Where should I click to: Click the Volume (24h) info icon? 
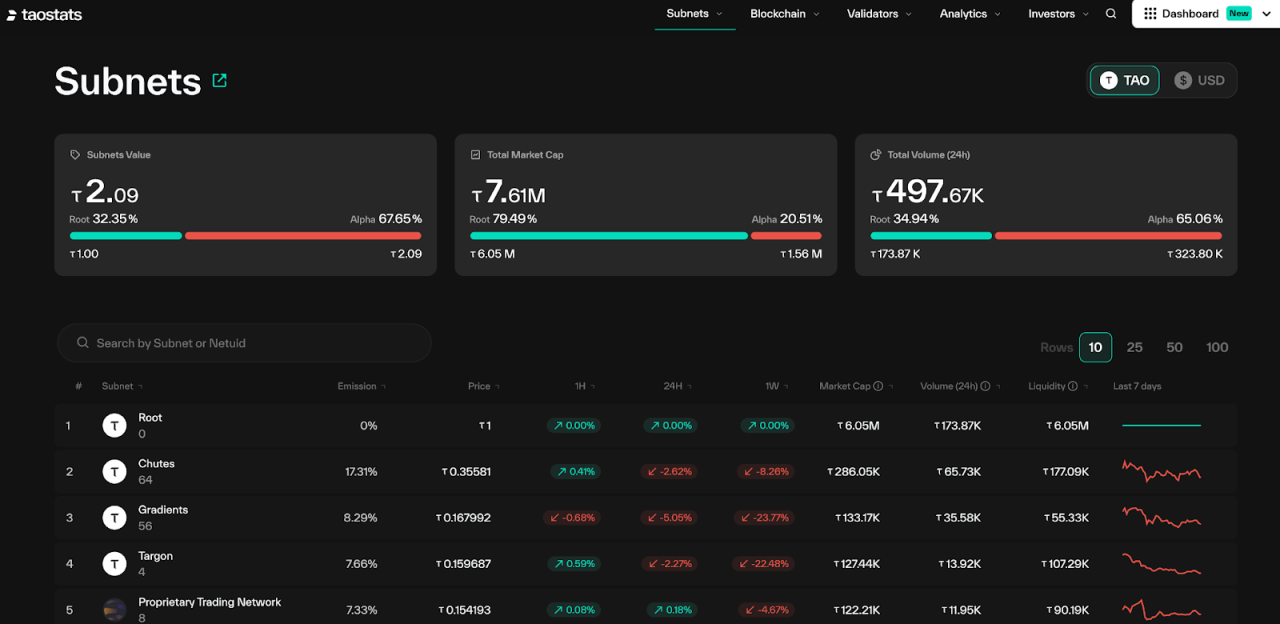click(x=985, y=386)
